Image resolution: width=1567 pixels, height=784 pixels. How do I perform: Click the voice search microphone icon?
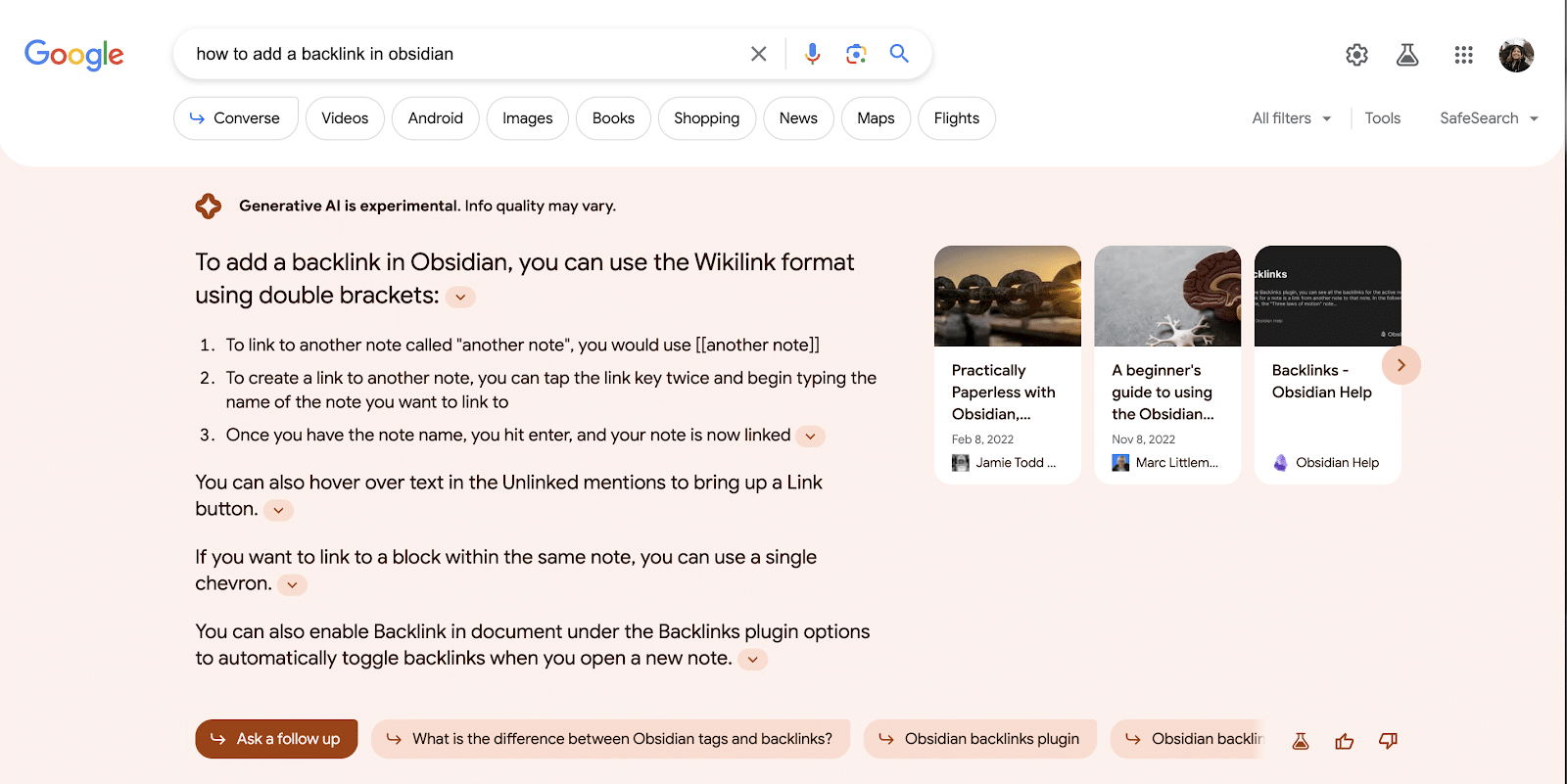coord(812,54)
